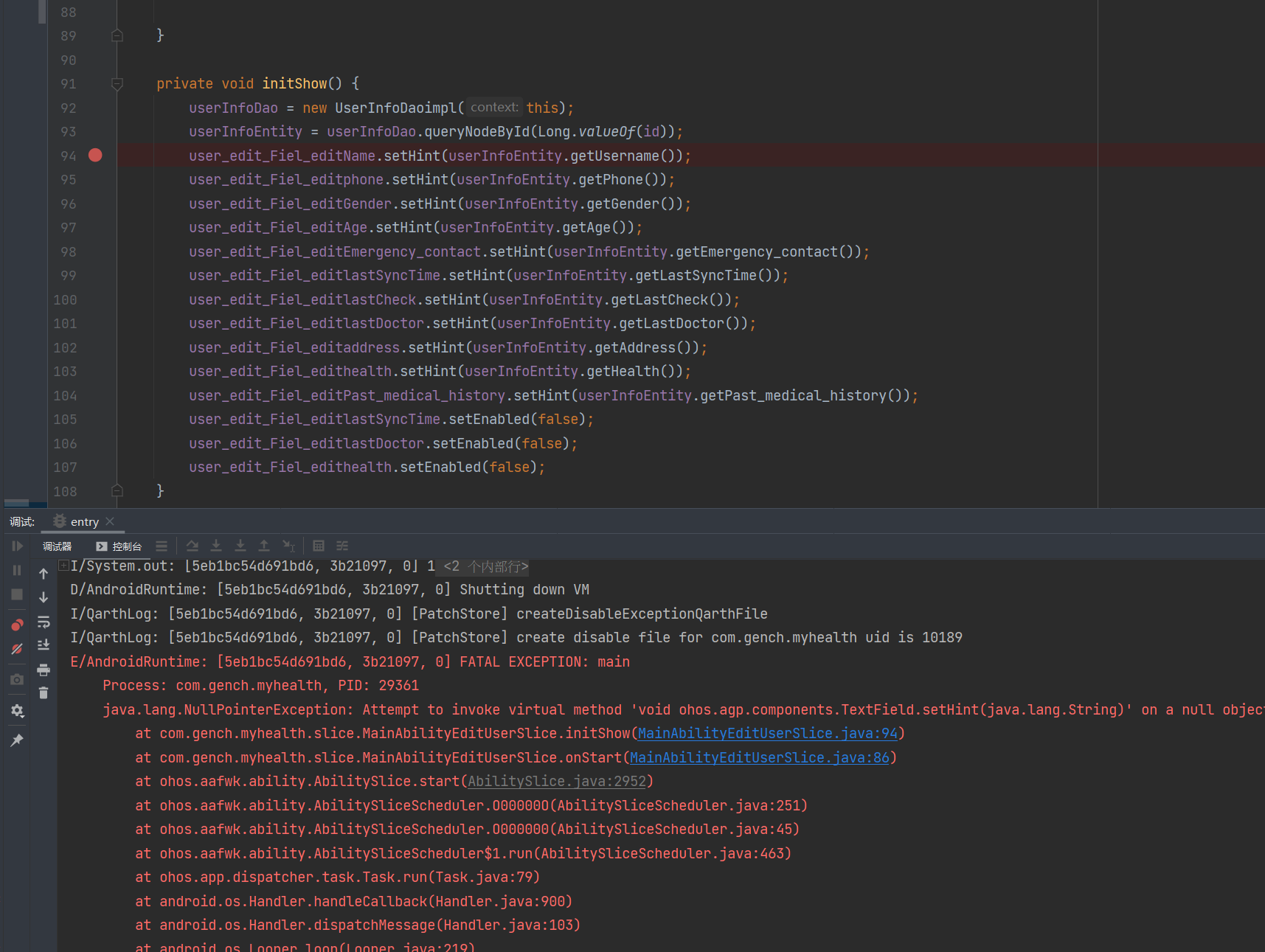The width and height of the screenshot is (1265, 952).
Task: Expand folded System.out log line
Action: click(x=64, y=566)
